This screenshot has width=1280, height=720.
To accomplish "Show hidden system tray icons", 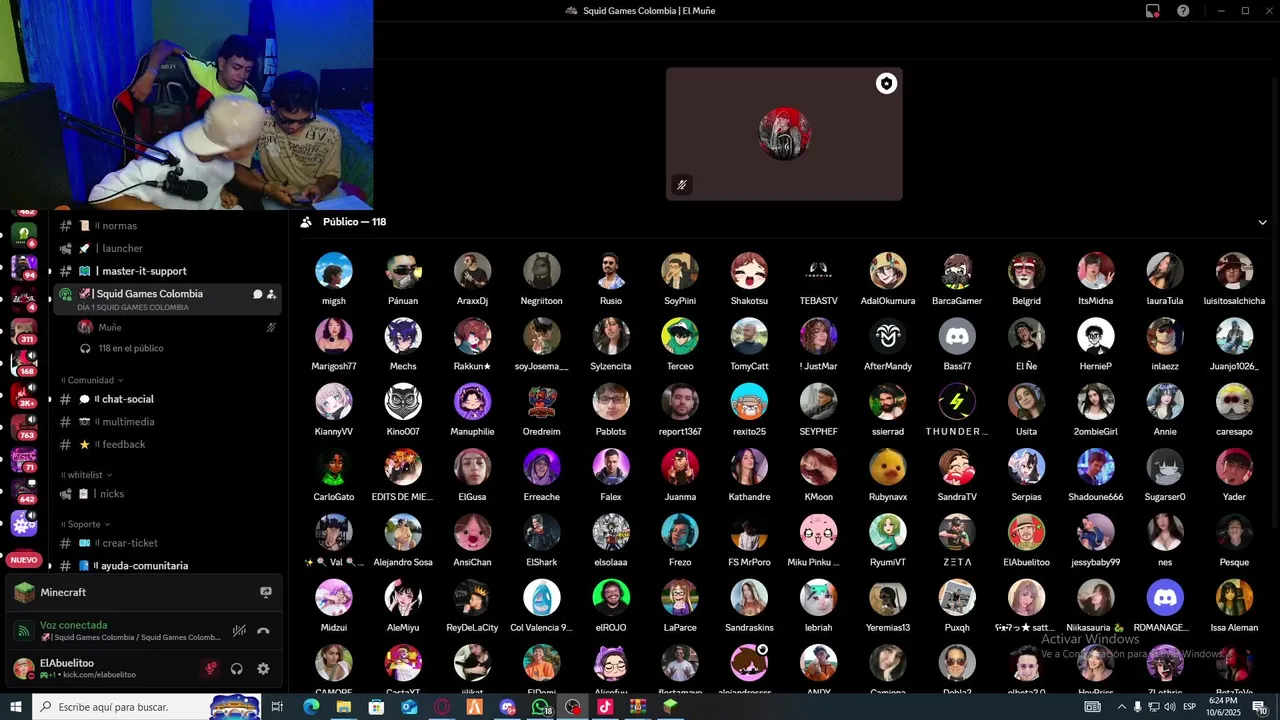I will click(x=1121, y=707).
